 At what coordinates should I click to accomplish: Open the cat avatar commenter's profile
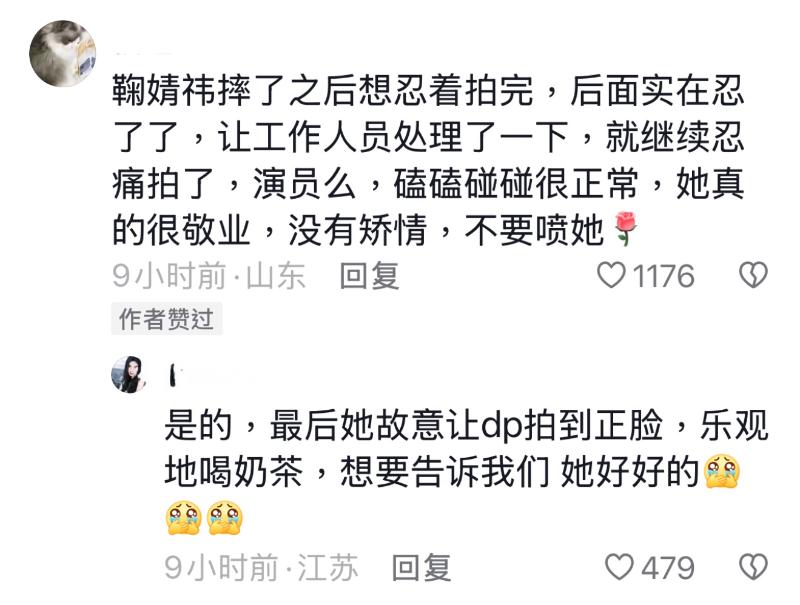click(62, 54)
